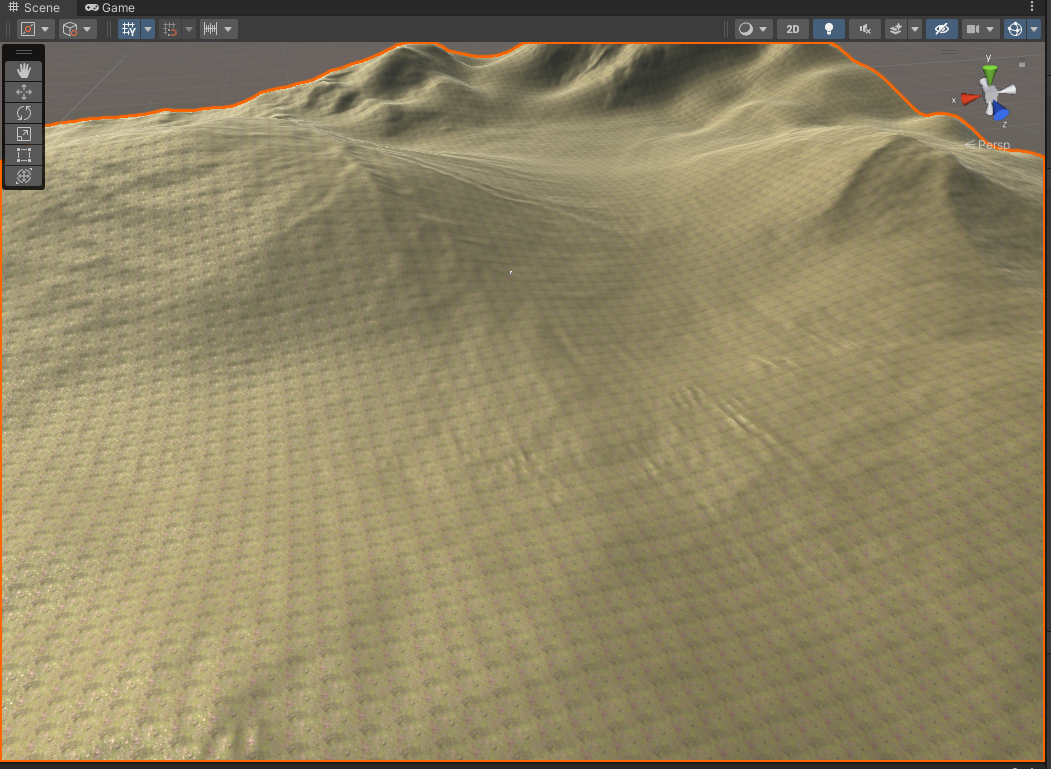
Task: Toggle scene visibility eye icon
Action: pos(940,29)
